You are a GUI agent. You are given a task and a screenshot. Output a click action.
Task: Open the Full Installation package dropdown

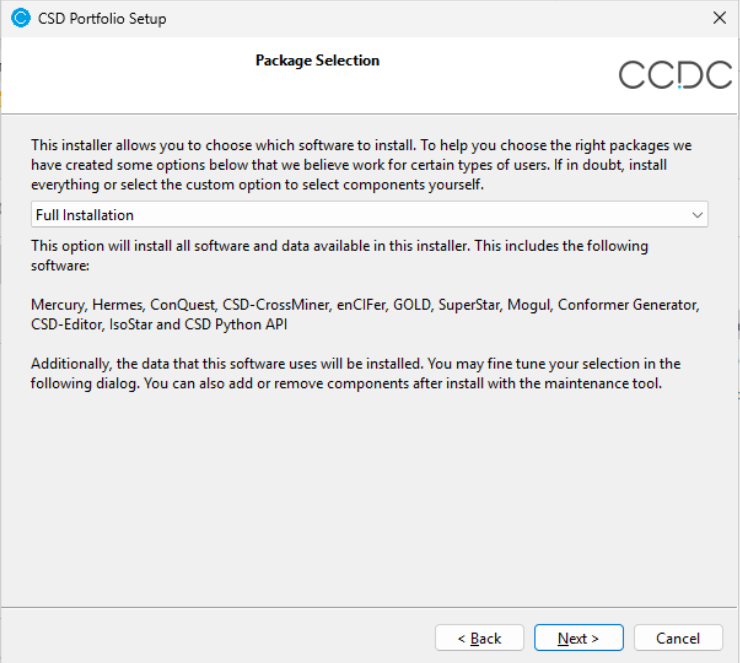(x=368, y=215)
